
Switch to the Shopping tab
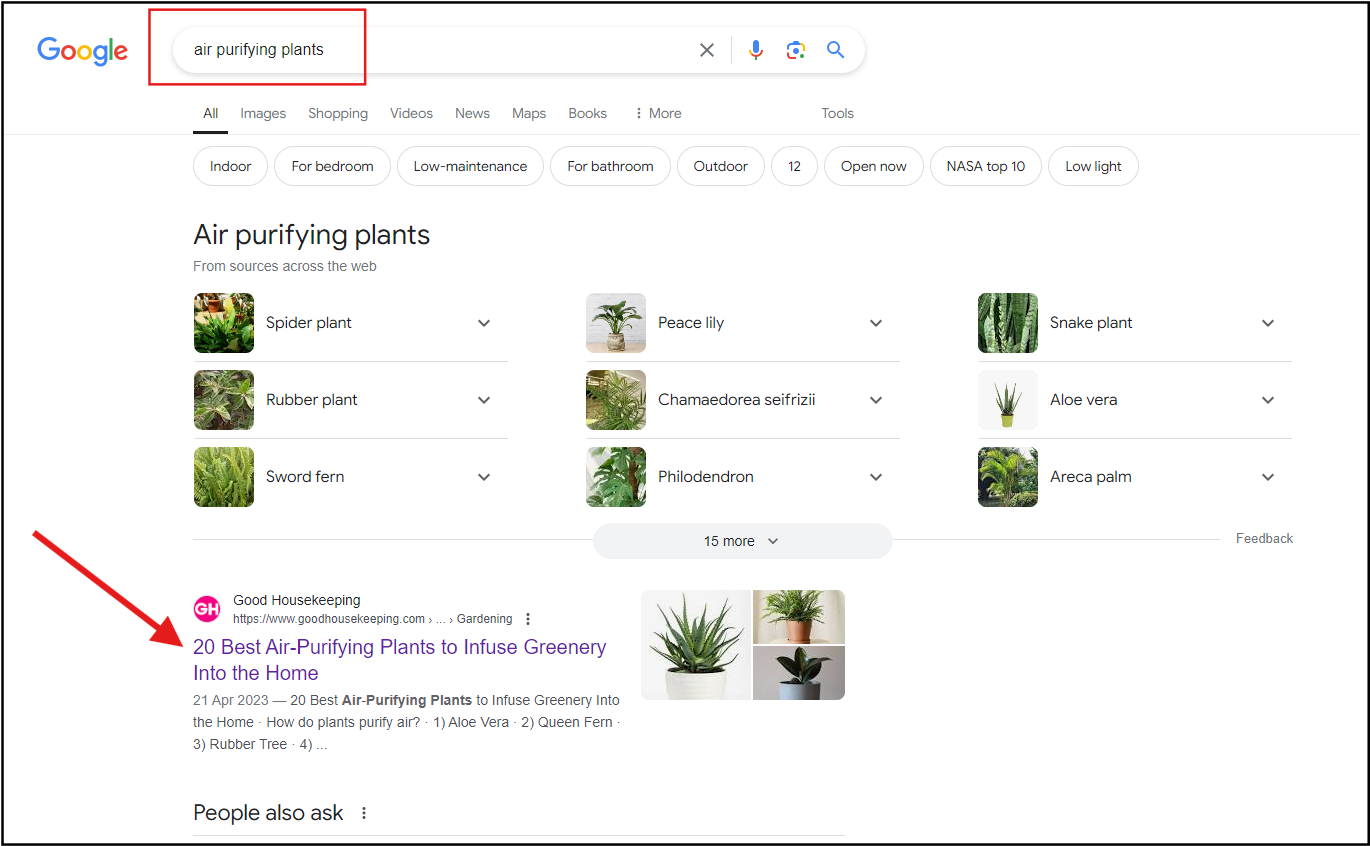[x=338, y=113]
